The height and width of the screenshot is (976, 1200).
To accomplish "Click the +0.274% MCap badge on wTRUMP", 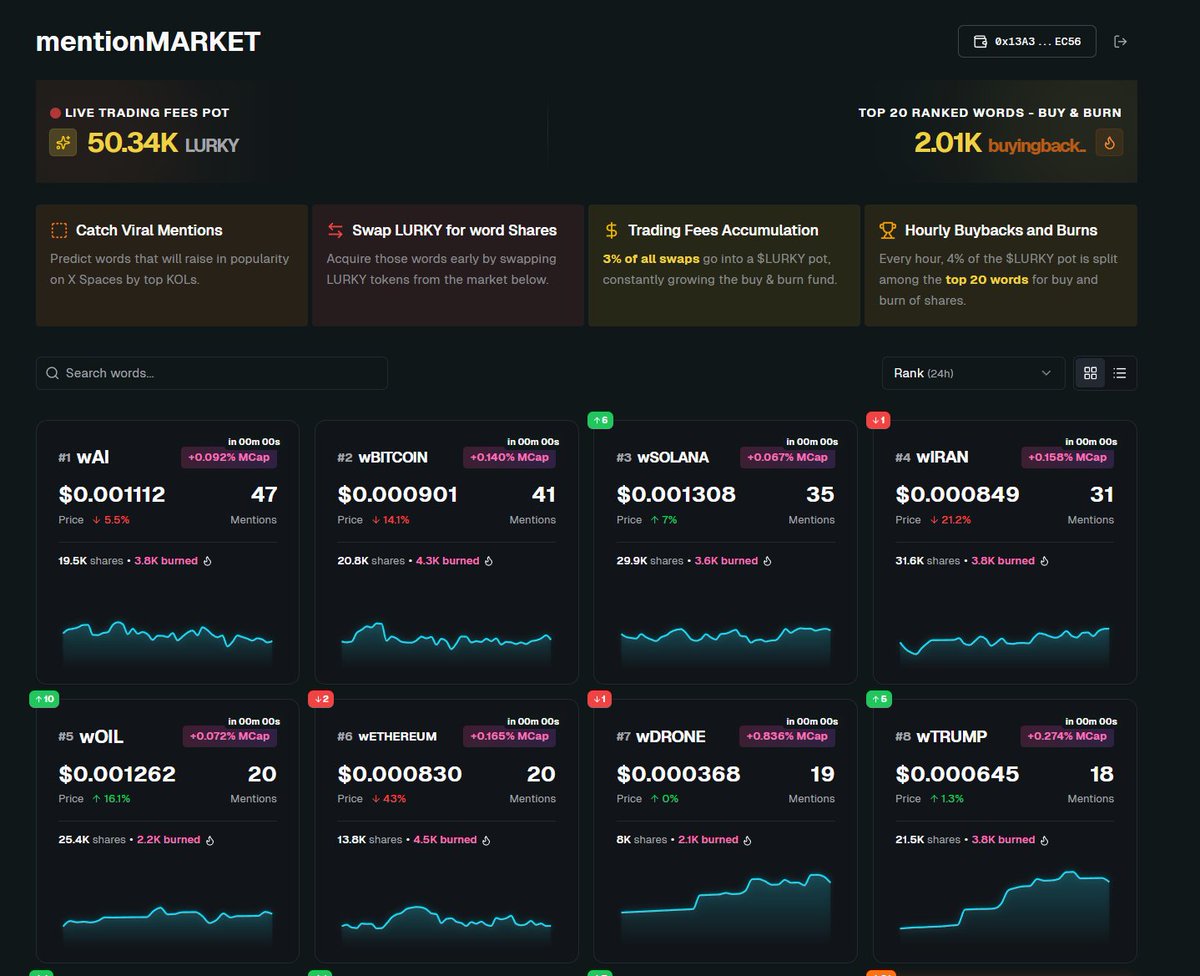I will tap(1065, 736).
